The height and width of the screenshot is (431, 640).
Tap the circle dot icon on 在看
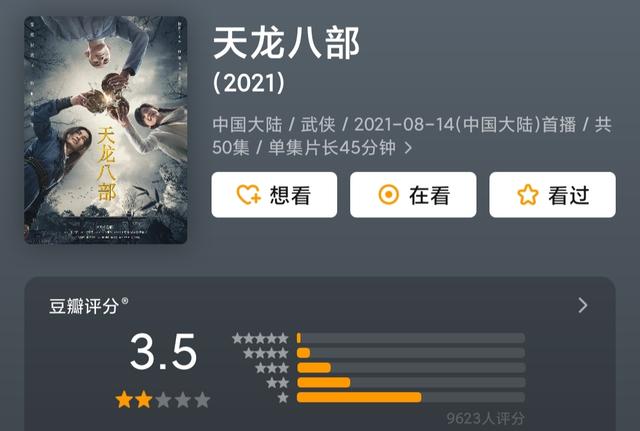coord(388,194)
